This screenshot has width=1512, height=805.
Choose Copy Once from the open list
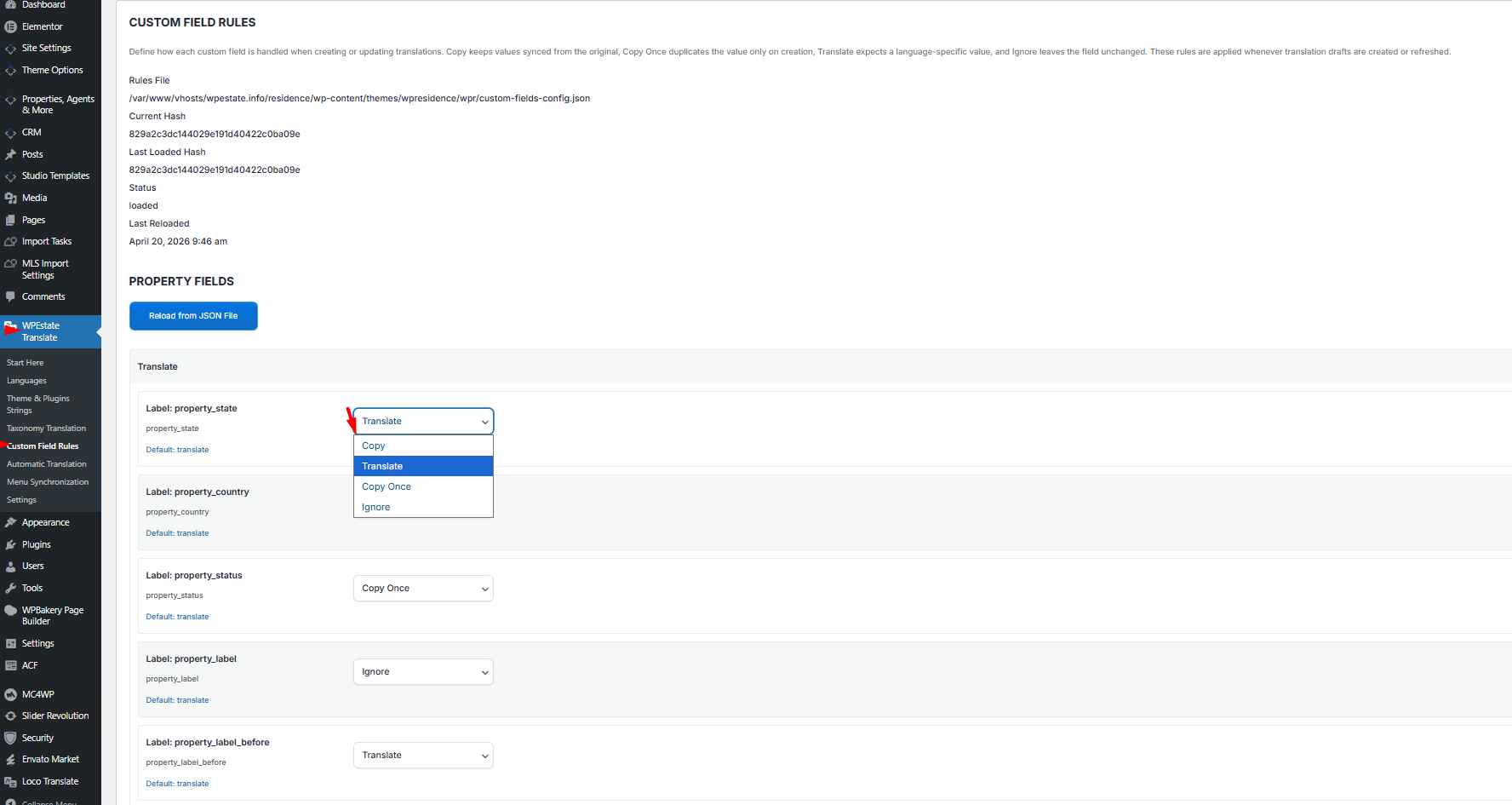(387, 486)
